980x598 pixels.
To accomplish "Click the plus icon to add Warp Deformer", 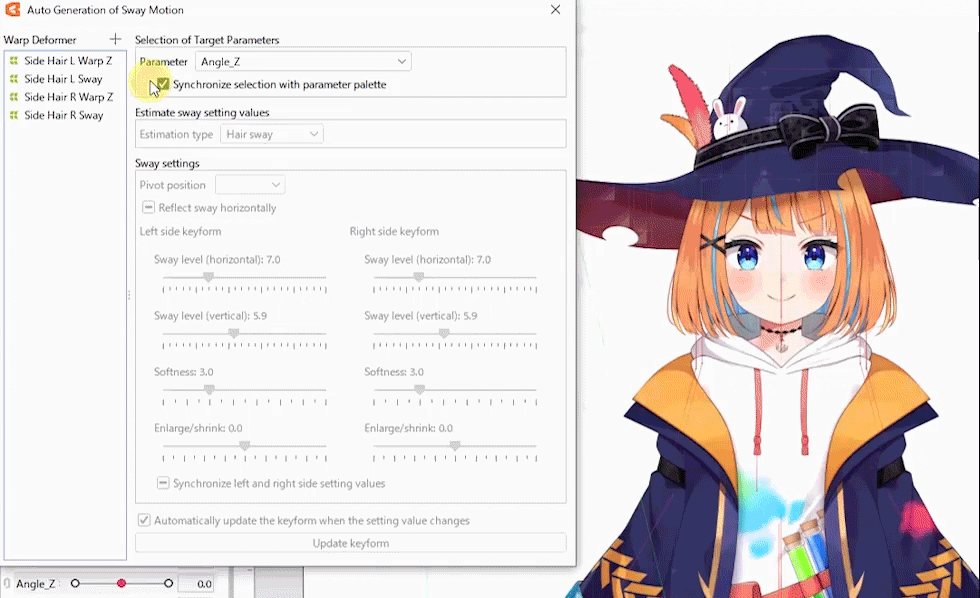I will point(115,40).
